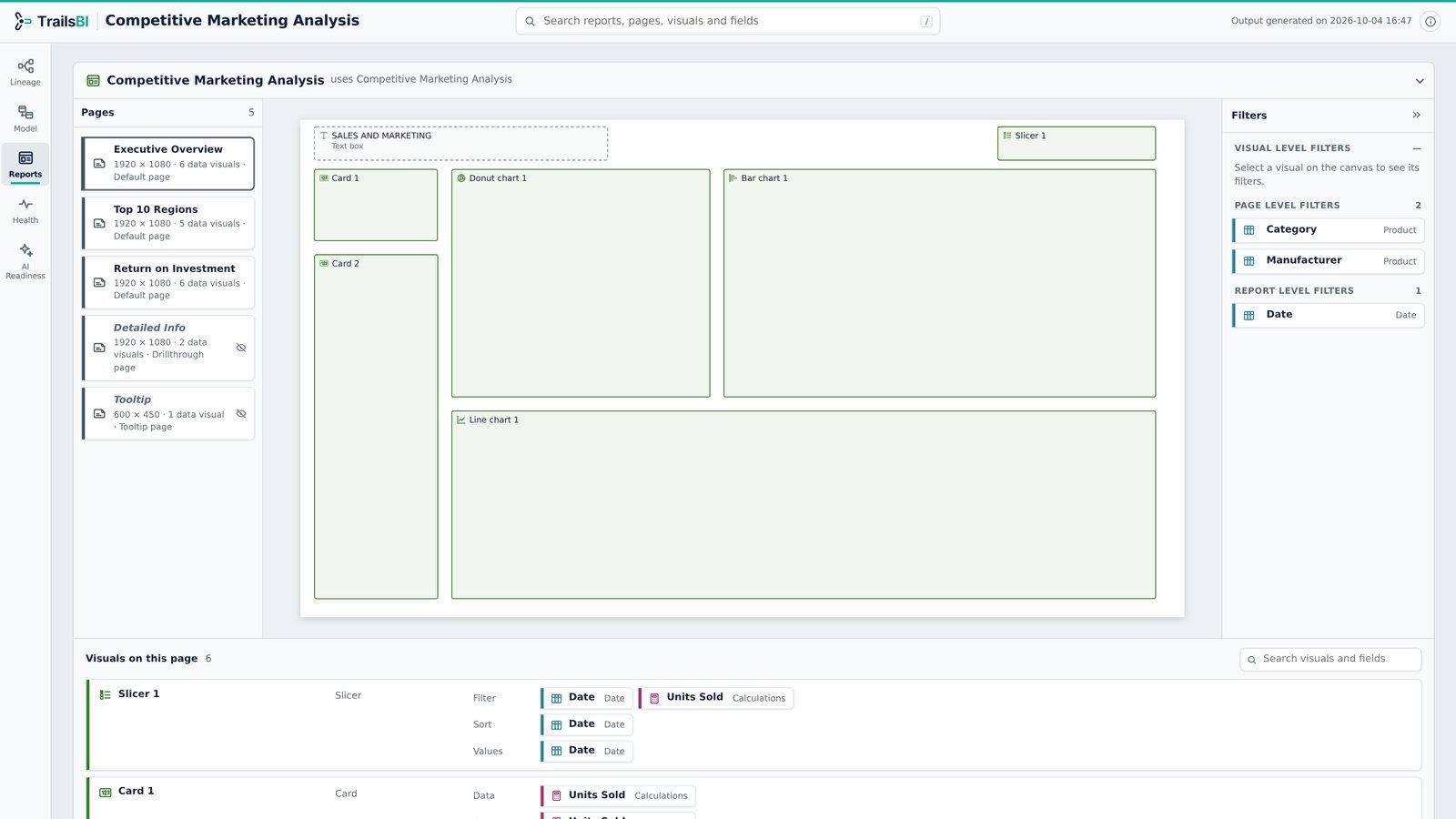Click the info icon beside output timestamp
The image size is (1456, 819).
pos(1431,21)
